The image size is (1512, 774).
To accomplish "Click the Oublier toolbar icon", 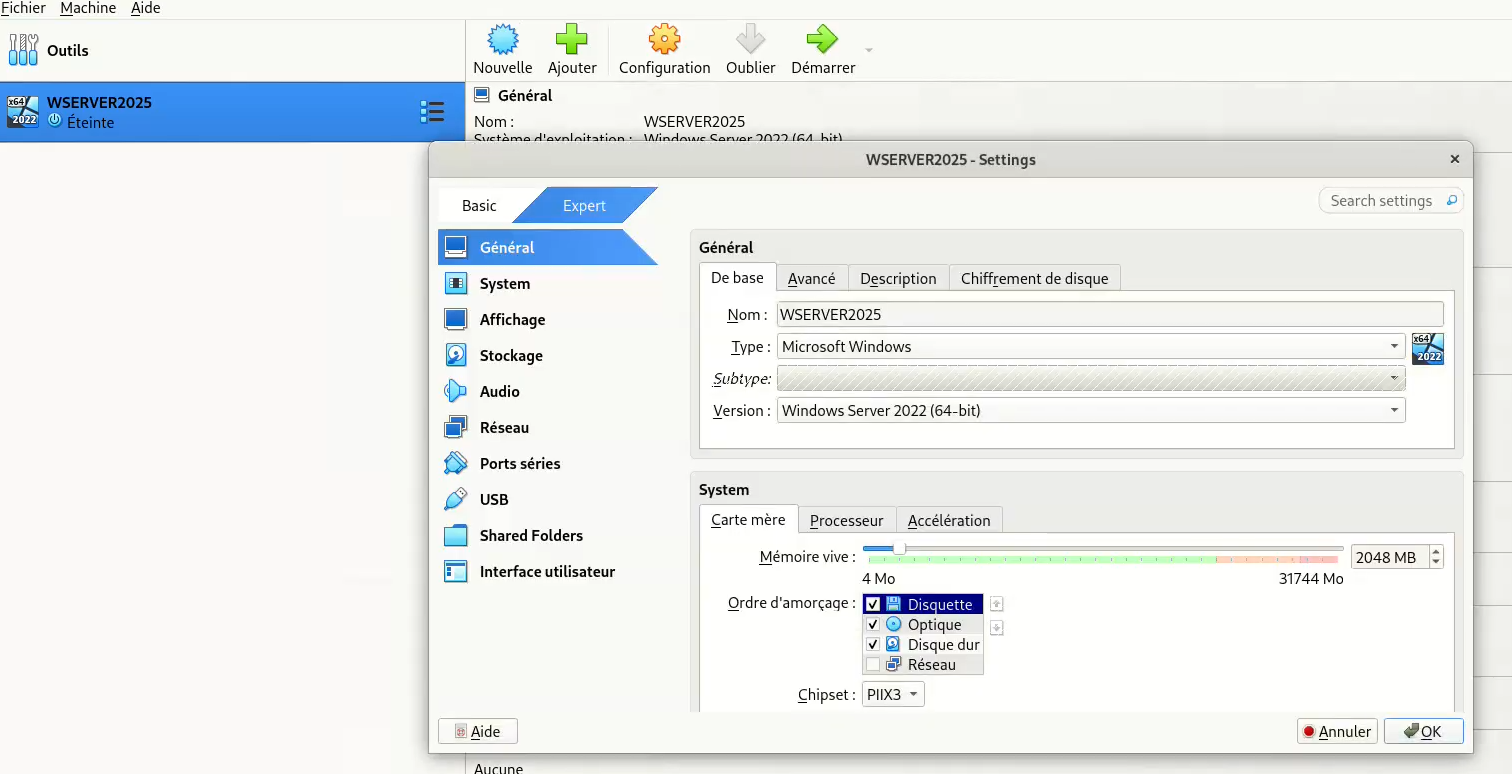I will click(x=750, y=47).
